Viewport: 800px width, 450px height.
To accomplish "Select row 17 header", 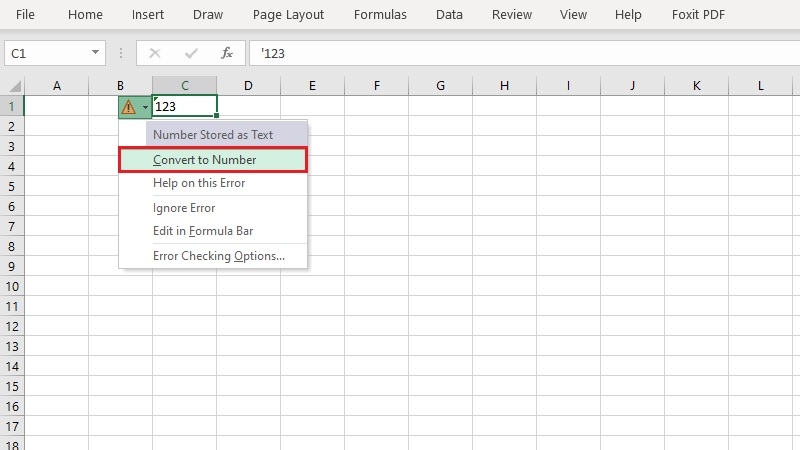I will click(12, 426).
